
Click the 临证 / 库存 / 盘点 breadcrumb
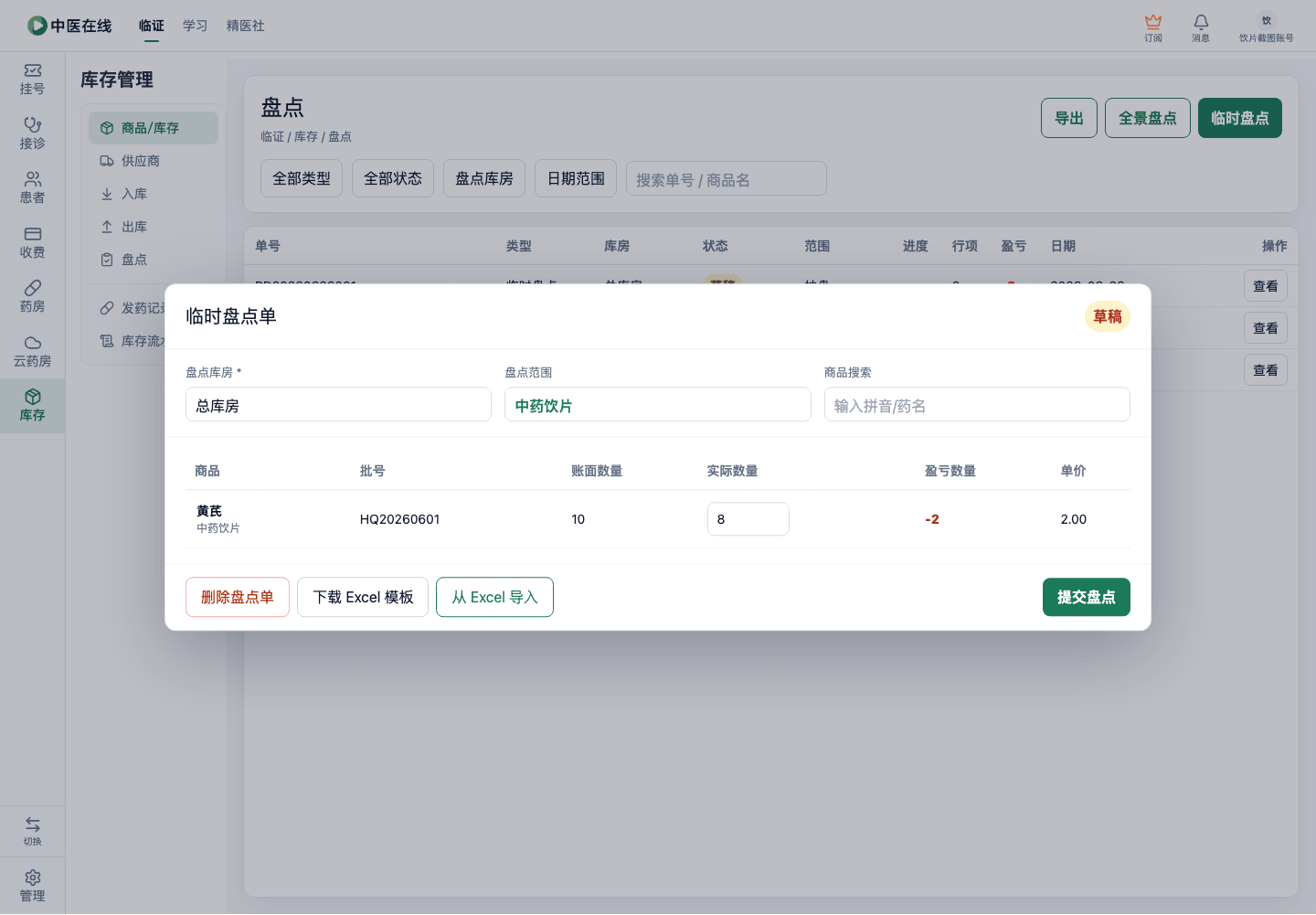point(306,137)
